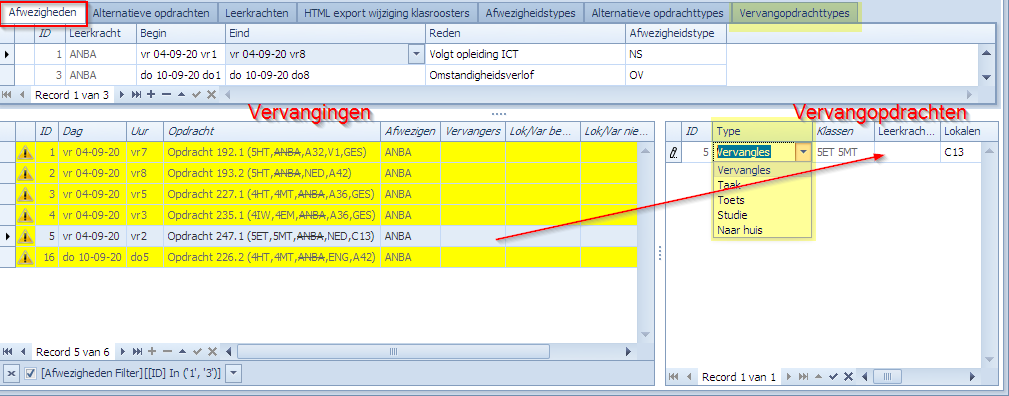Open the Vervangopdrachttypes tab
Viewport: 1009px width, 396px height.
pos(795,13)
